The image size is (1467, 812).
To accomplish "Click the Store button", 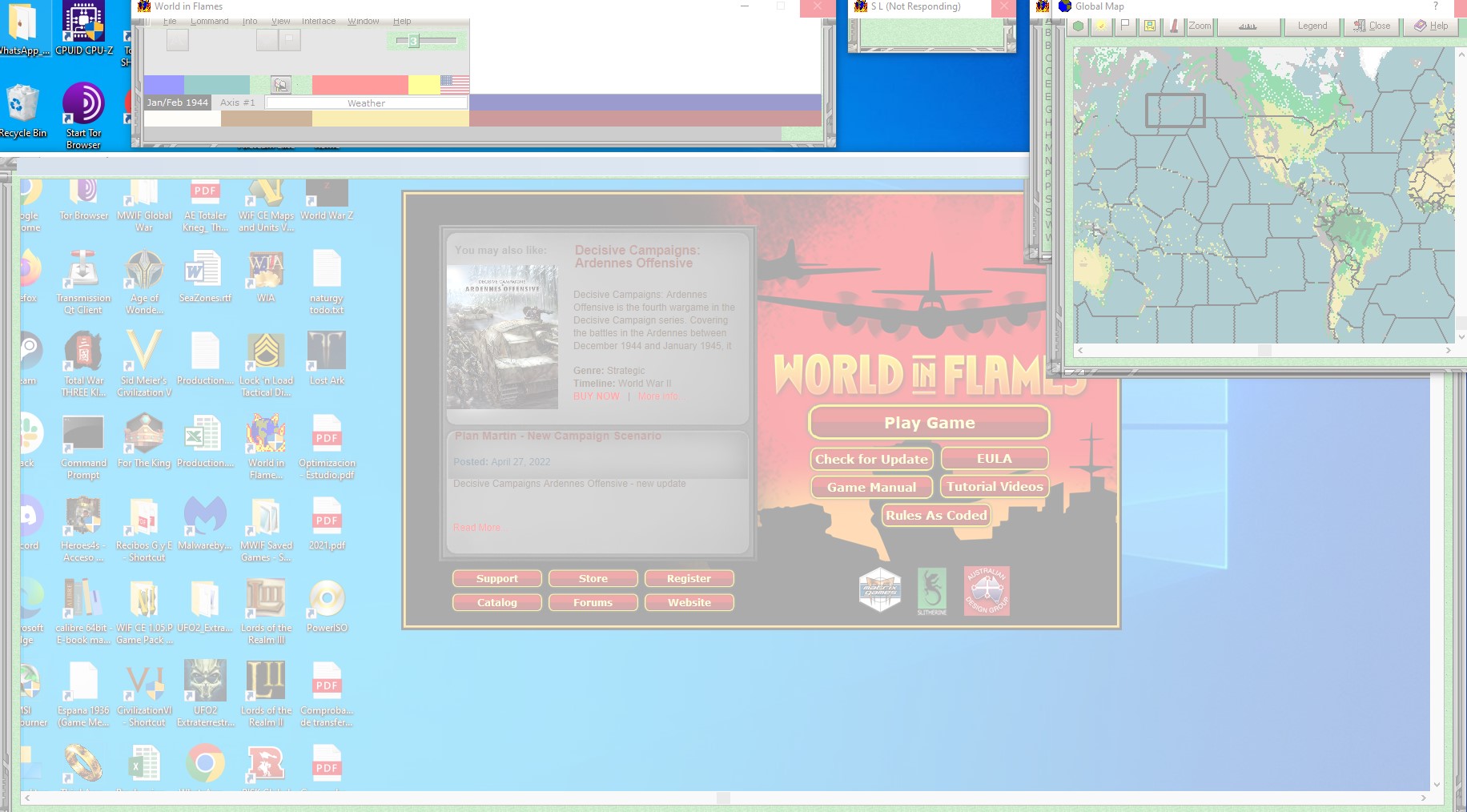I will tap(593, 579).
